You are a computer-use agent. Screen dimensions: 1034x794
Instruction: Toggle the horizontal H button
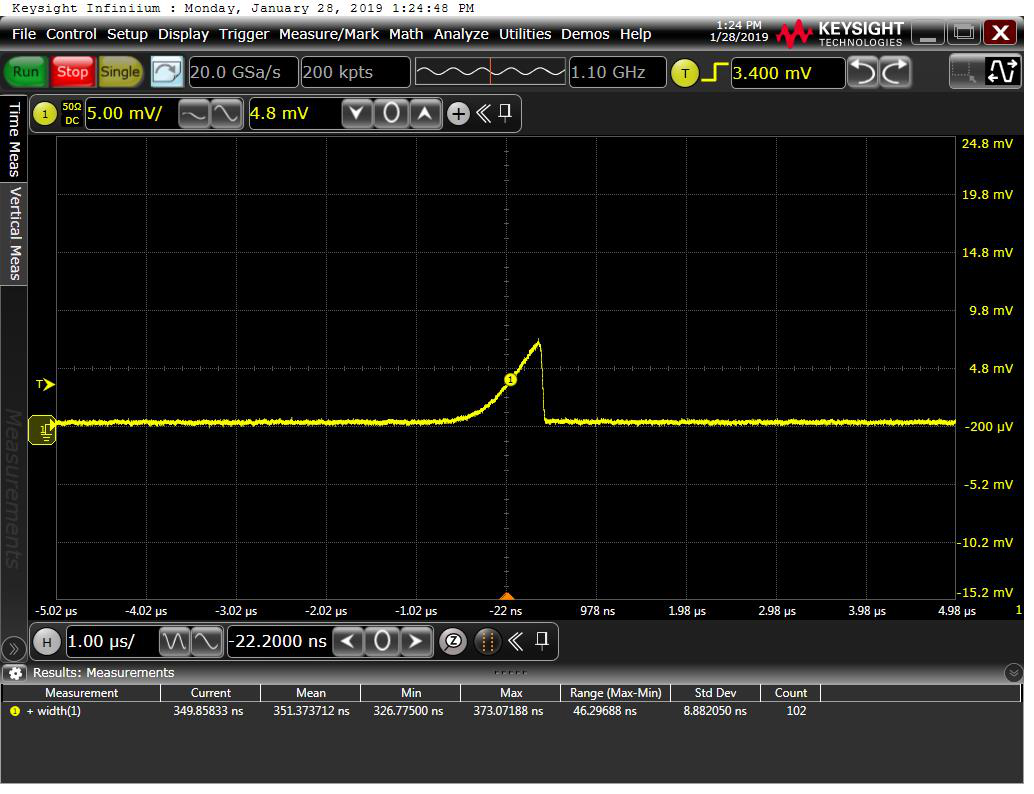click(45, 641)
